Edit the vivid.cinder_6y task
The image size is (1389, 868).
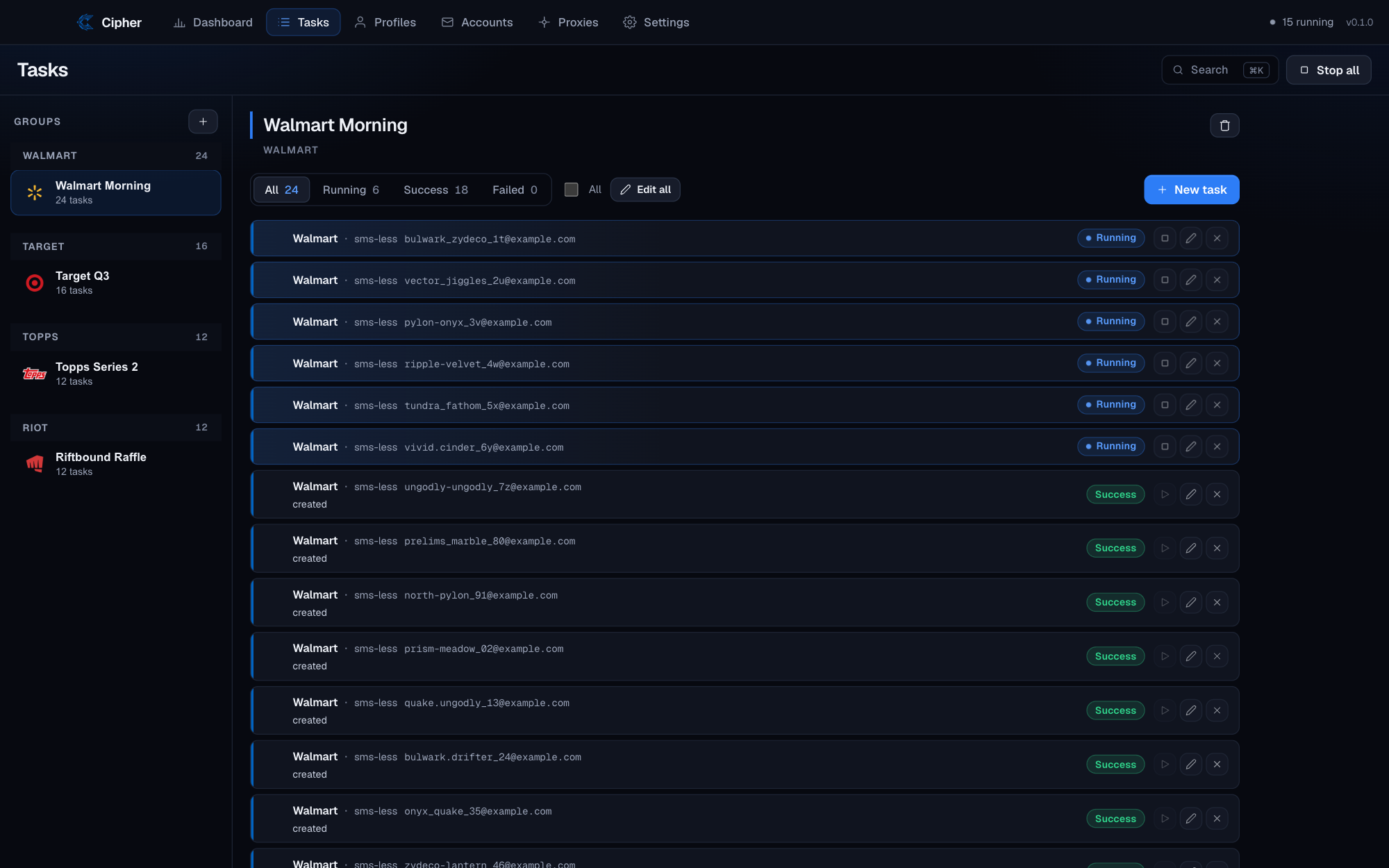coord(1190,446)
